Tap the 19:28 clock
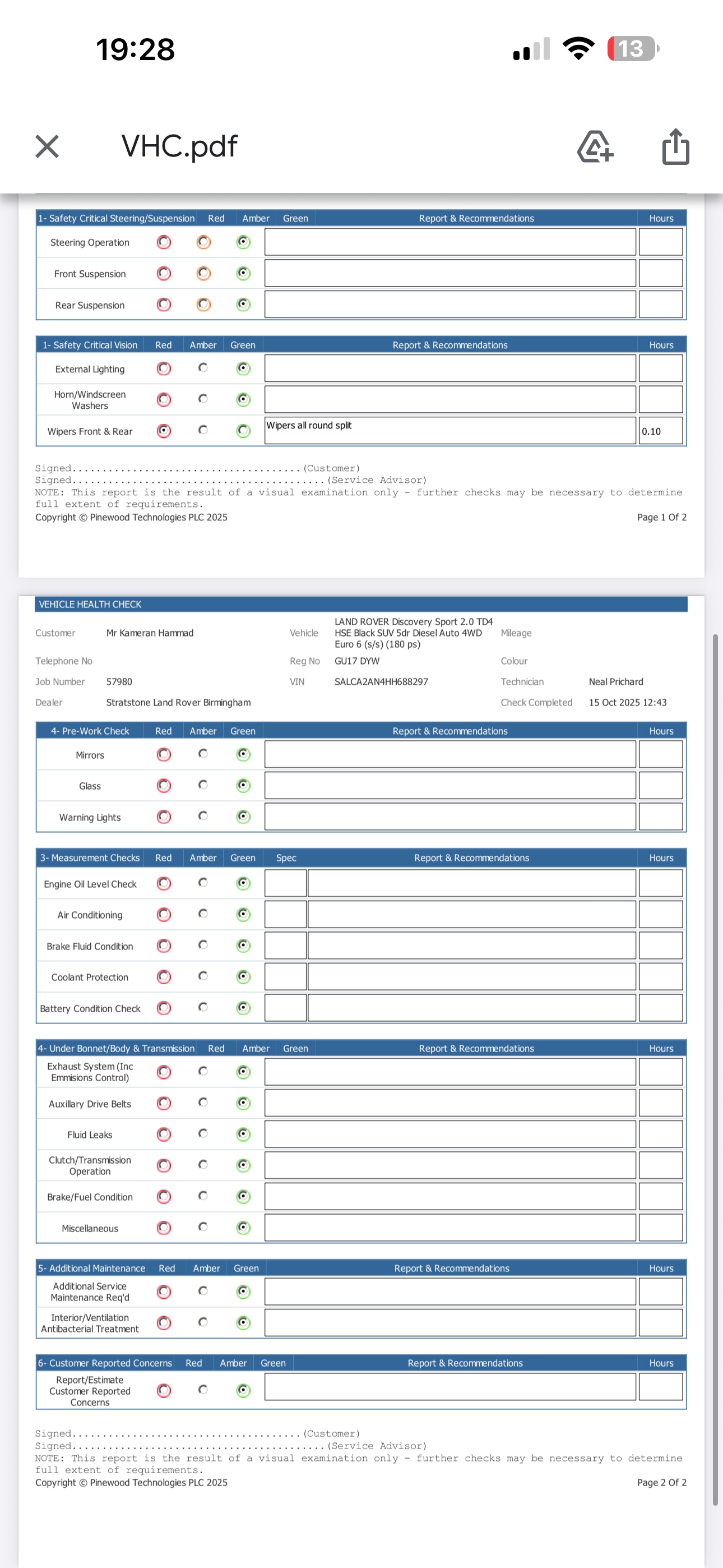Image resolution: width=723 pixels, height=1568 pixels. (135, 49)
